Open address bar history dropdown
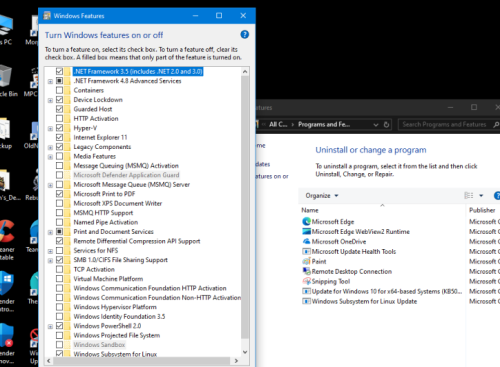Viewport: 500px width, 367px height. [376, 125]
